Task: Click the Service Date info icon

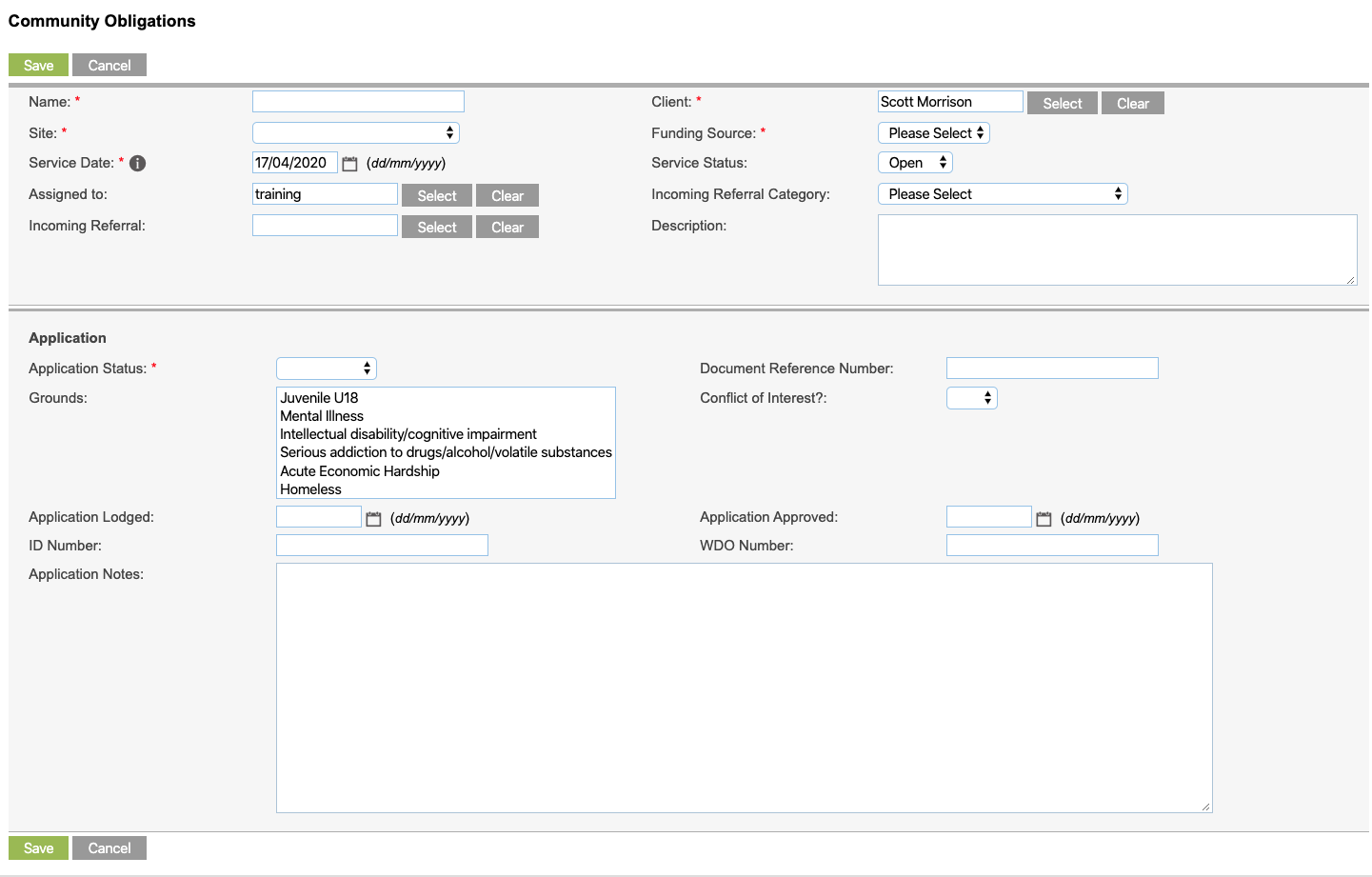Action: point(136,163)
